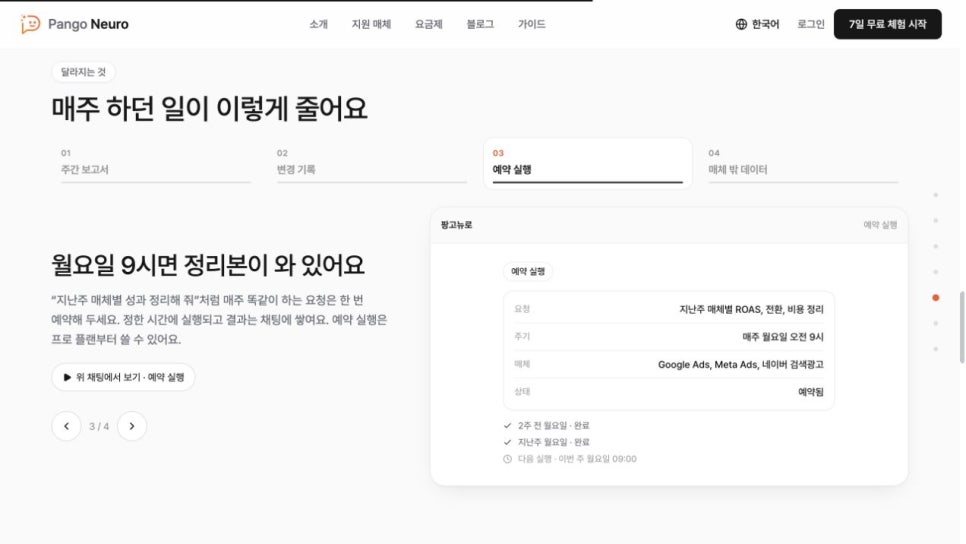Click the 다음 실행 · 이번 주 월요일 09:00 text
The height and width of the screenshot is (544, 966).
pyautogui.click(x=577, y=459)
